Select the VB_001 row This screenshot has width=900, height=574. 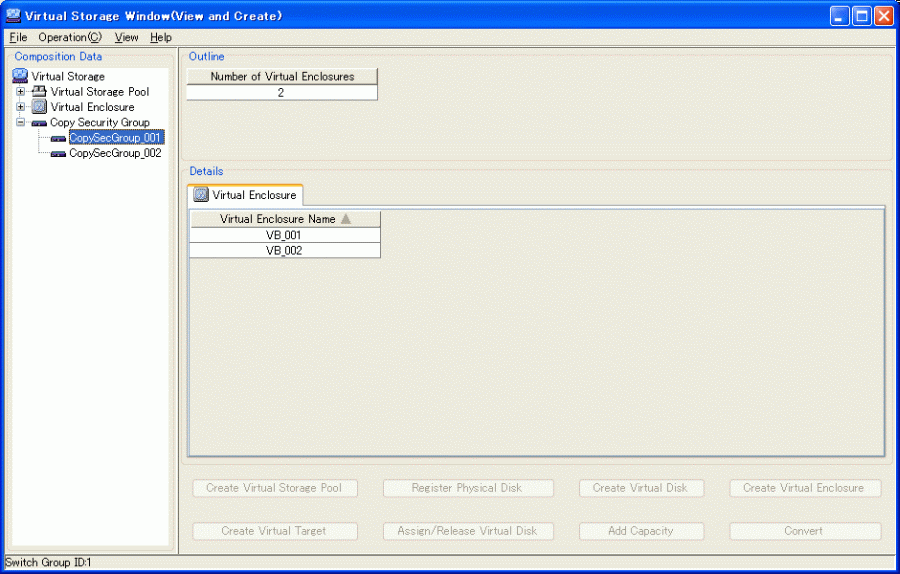284,235
